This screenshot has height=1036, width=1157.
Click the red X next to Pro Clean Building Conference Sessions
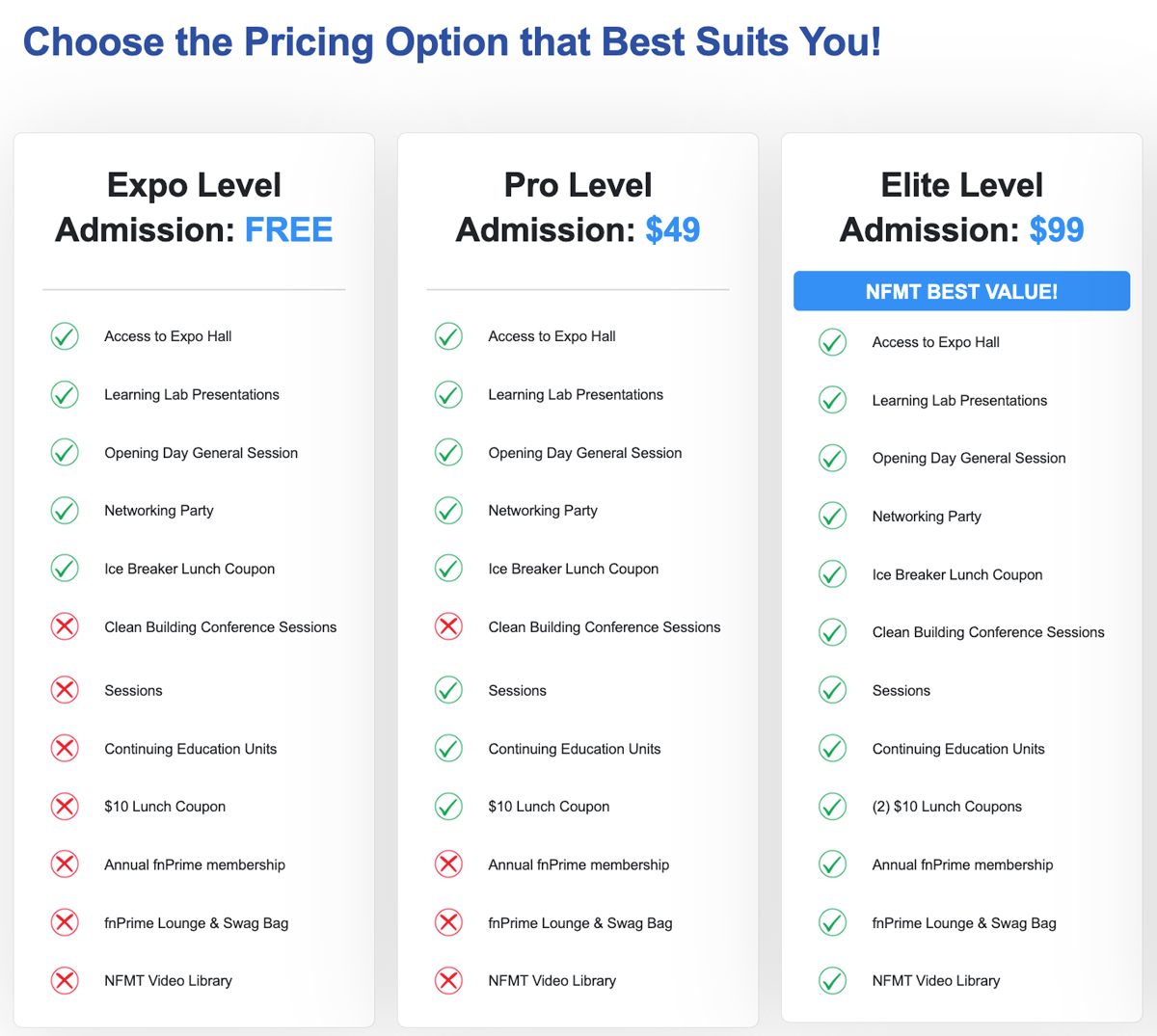click(448, 626)
